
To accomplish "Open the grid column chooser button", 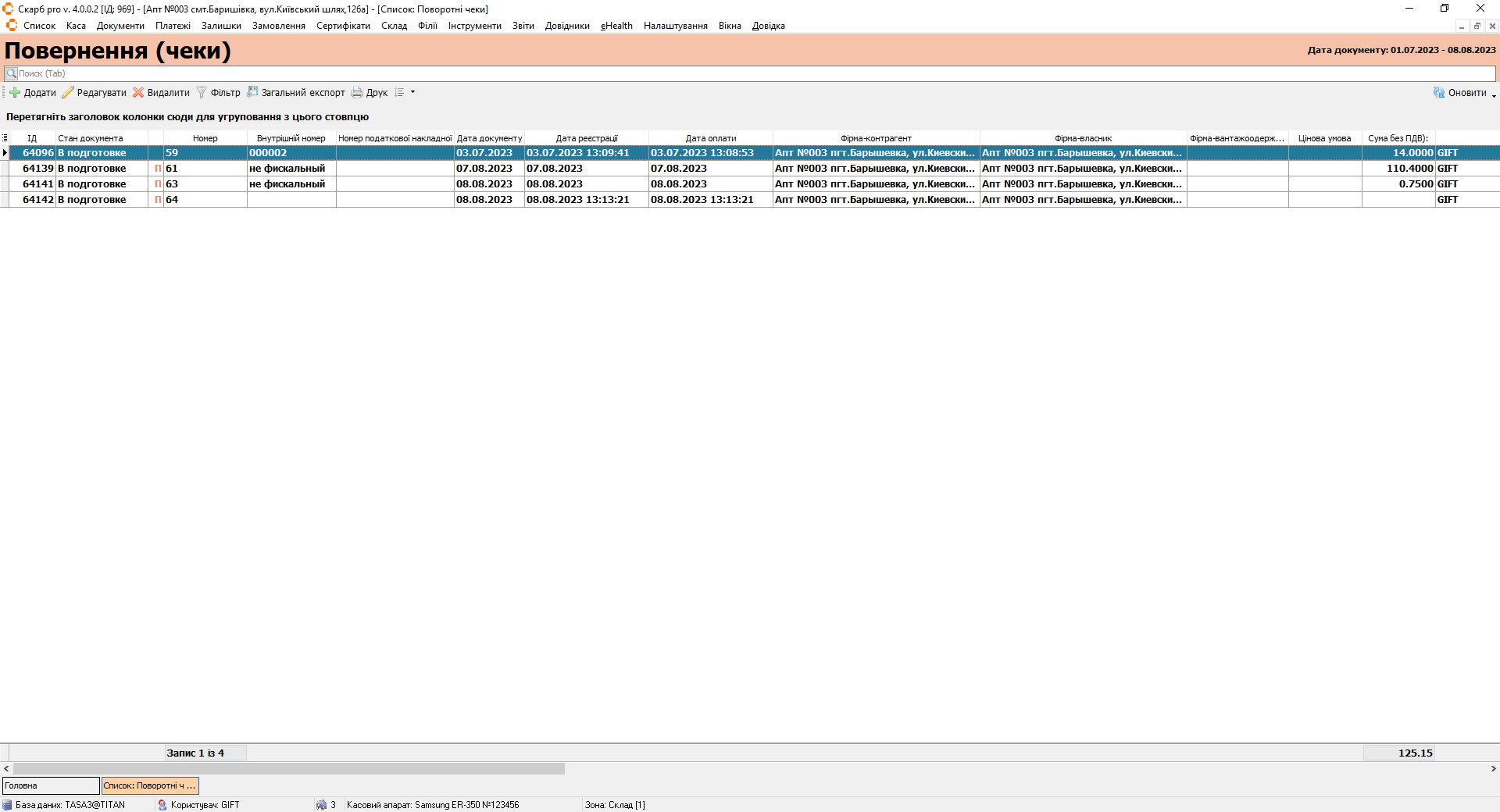I will pos(5,138).
